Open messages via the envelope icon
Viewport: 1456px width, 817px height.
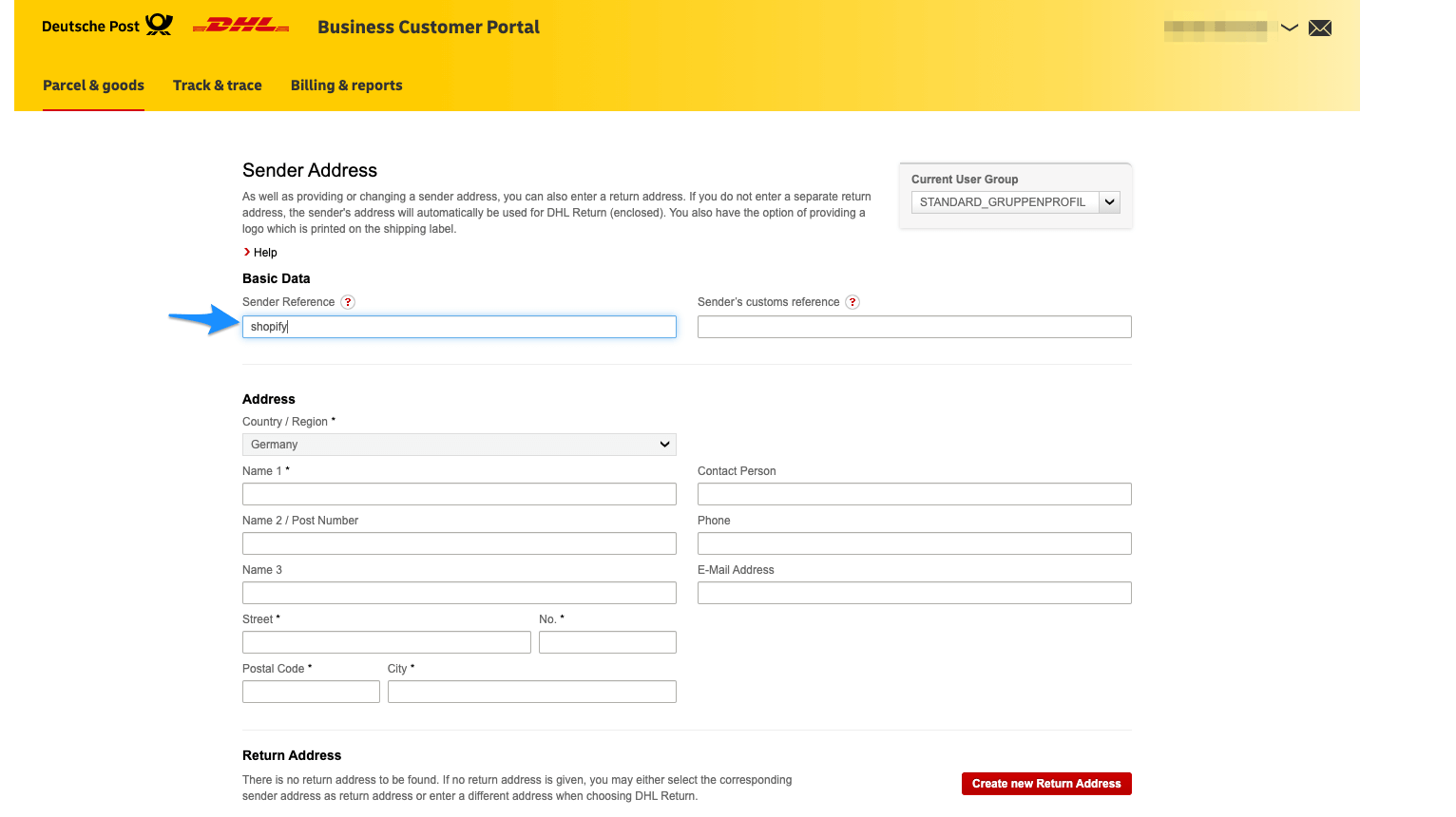click(x=1319, y=28)
